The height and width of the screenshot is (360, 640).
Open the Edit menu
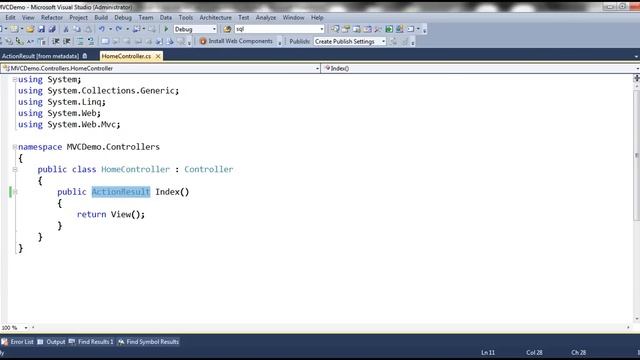[10, 18]
